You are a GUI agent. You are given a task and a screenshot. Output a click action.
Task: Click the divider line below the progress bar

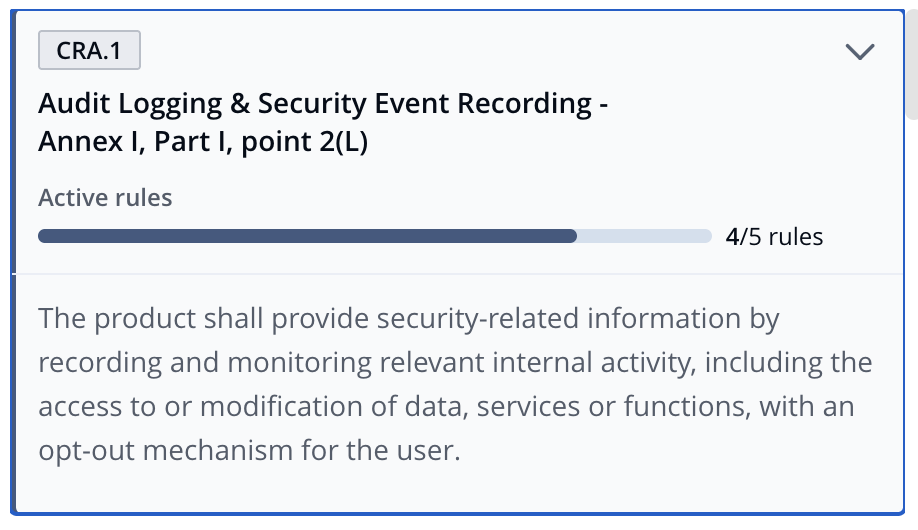pos(459,273)
